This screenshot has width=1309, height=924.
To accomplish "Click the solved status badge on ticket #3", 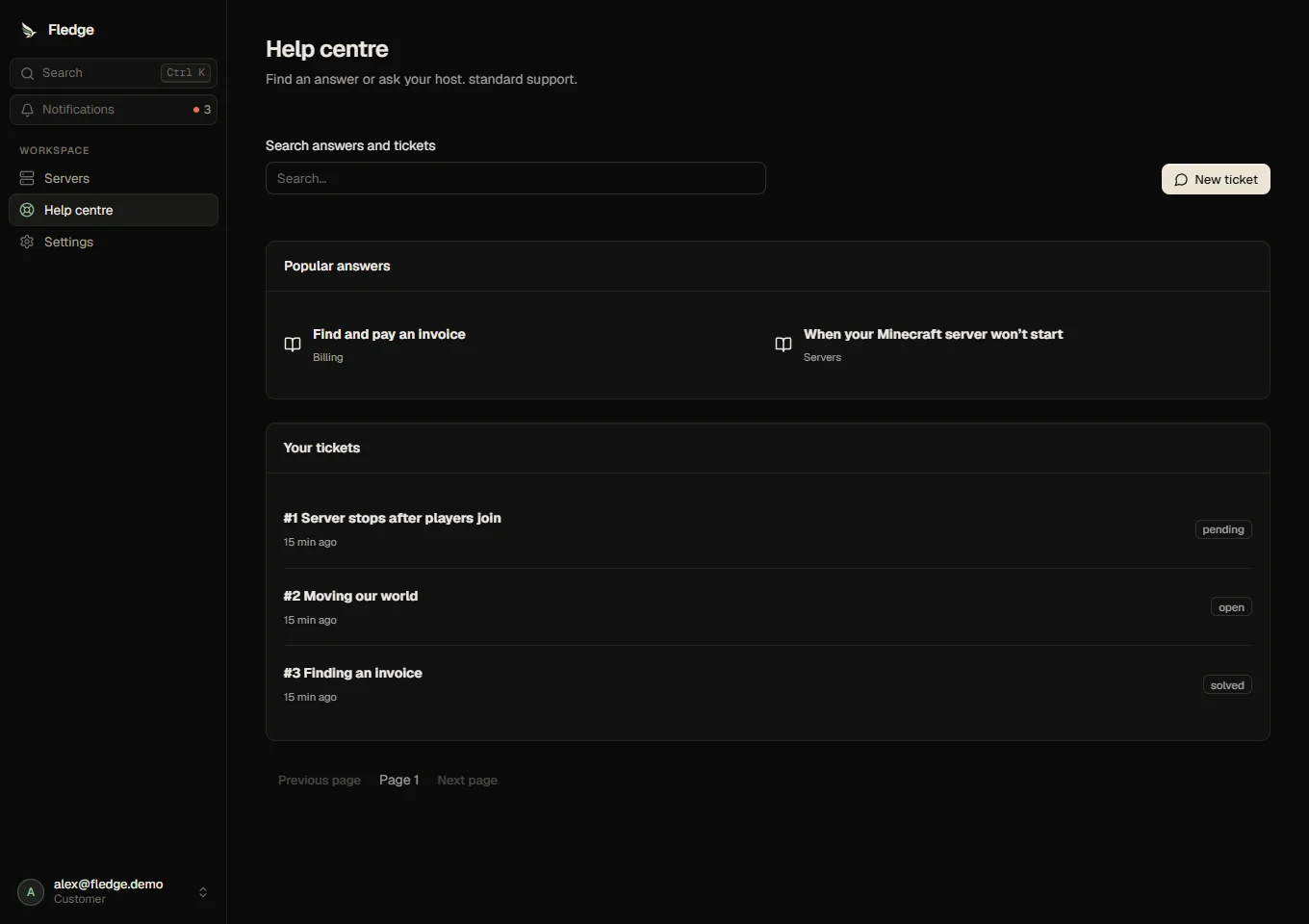I will point(1227,685).
